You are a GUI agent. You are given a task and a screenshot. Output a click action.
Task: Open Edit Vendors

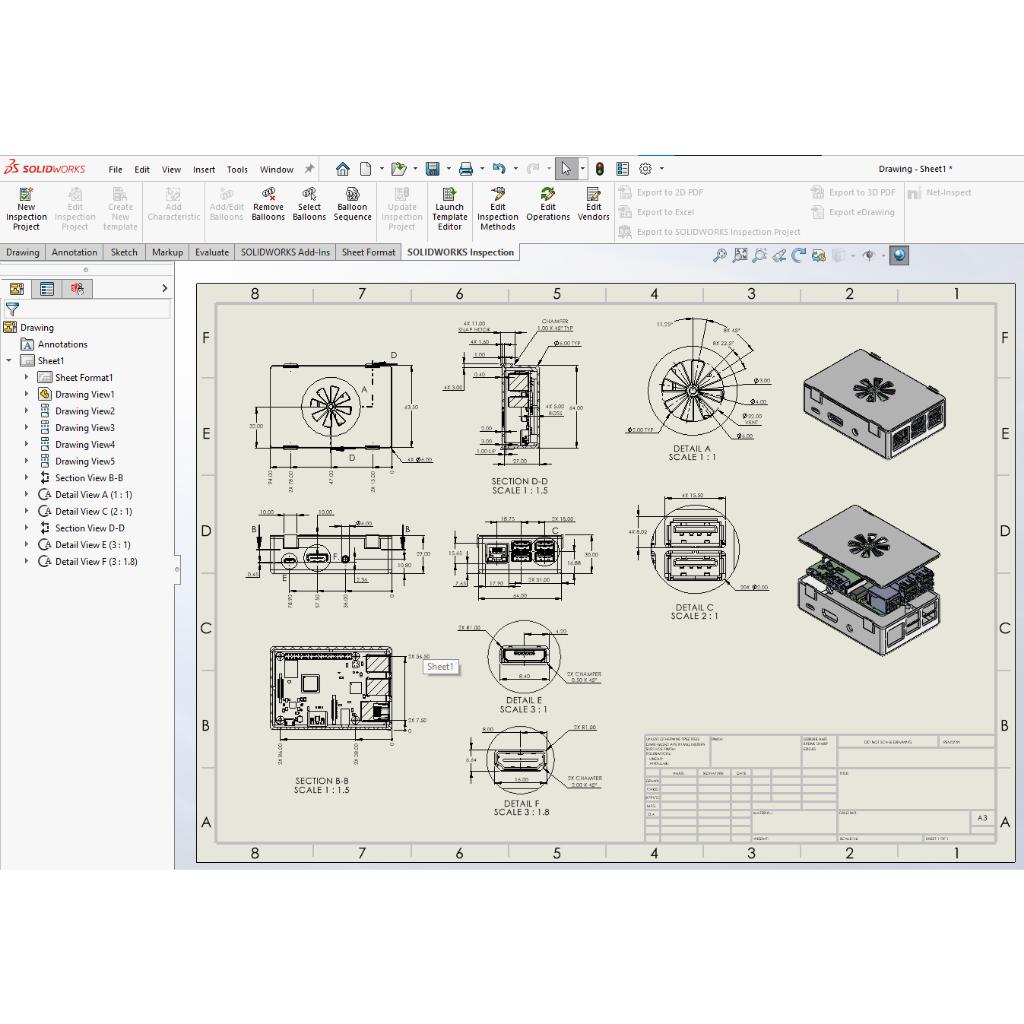coord(593,204)
